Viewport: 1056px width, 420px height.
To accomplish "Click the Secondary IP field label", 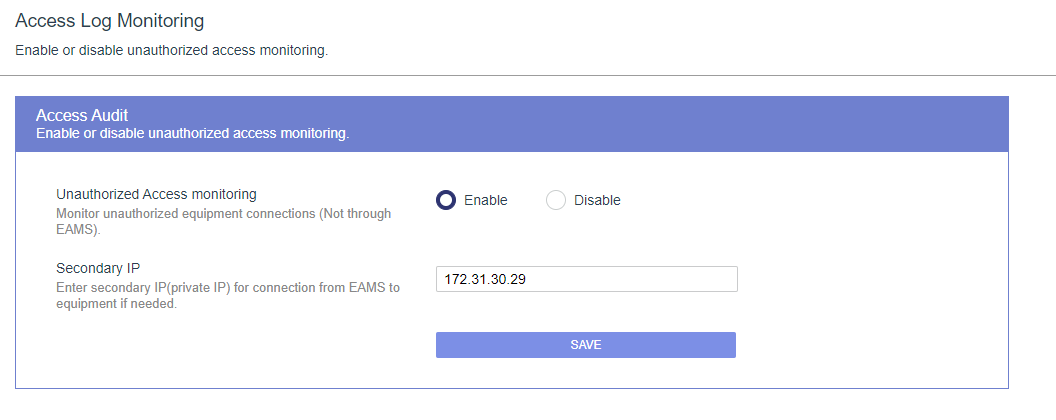I will pos(98,268).
